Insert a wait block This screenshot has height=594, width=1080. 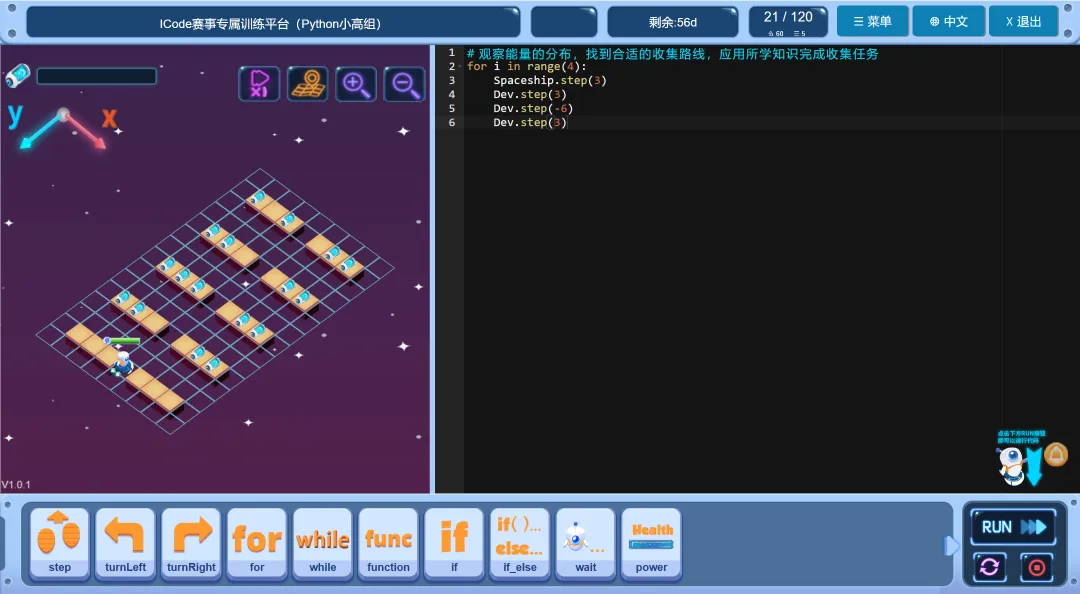[585, 544]
